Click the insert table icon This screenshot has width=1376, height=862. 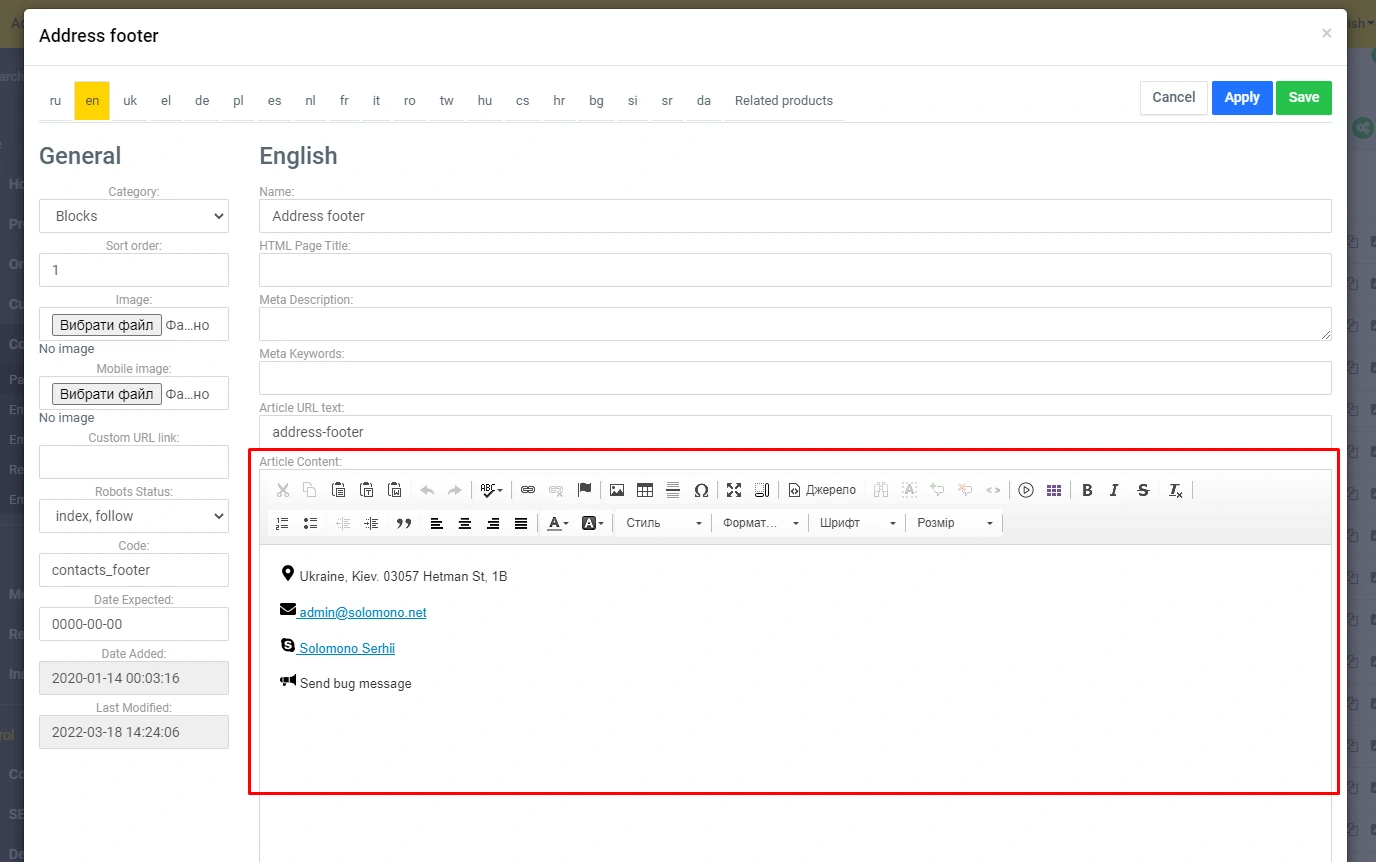pyautogui.click(x=645, y=490)
